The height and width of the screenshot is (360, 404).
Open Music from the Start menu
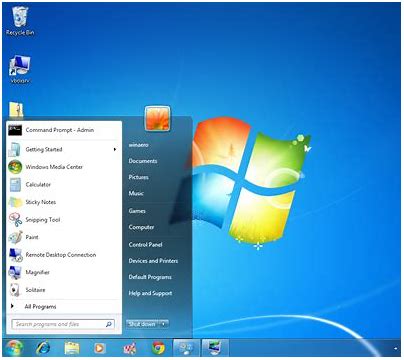[x=136, y=193]
